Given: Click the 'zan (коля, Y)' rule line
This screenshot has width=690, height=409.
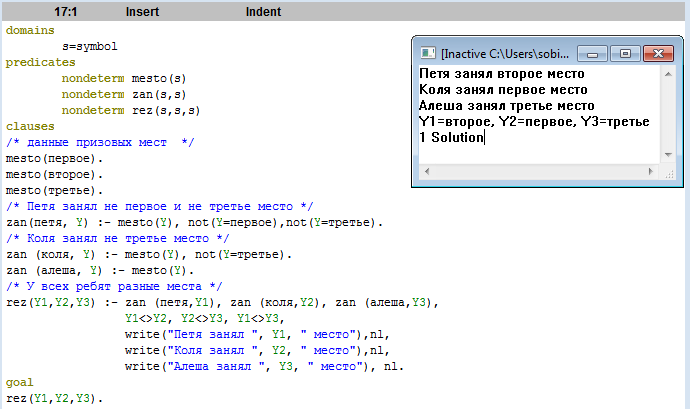Looking at the screenshot, I should [x=149, y=255].
